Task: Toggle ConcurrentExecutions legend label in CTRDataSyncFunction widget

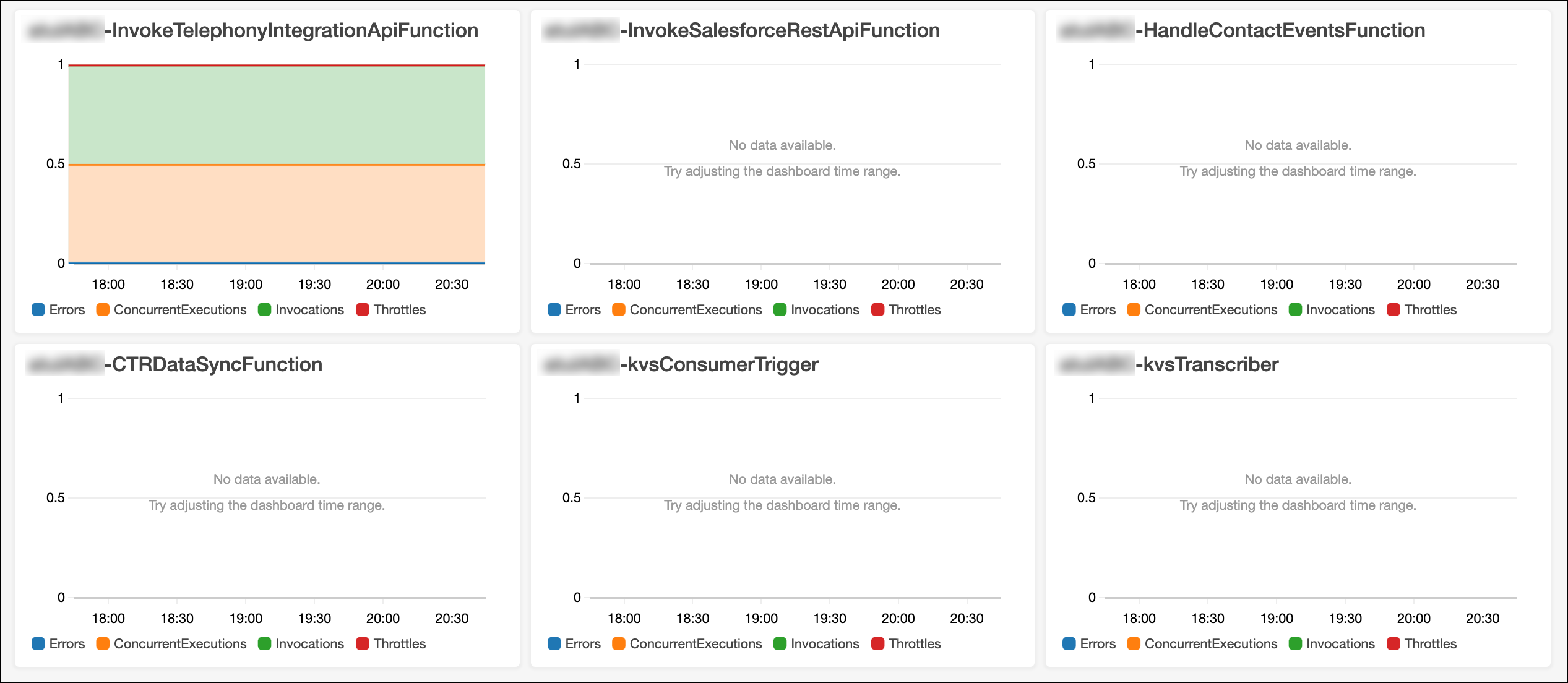Action: point(180,643)
